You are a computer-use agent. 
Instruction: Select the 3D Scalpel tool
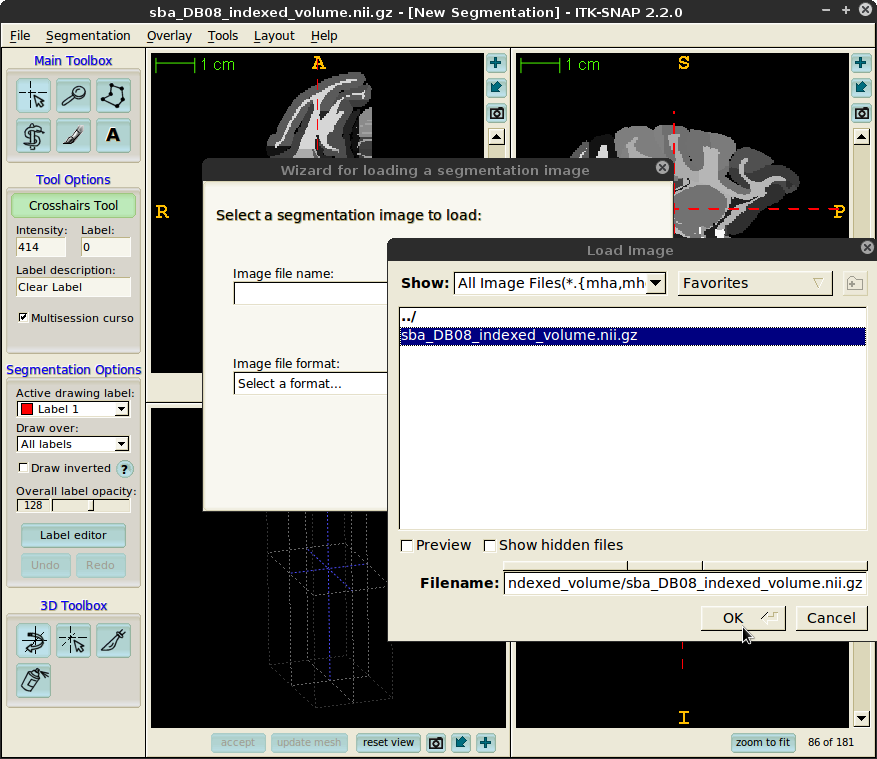pyautogui.click(x=113, y=640)
